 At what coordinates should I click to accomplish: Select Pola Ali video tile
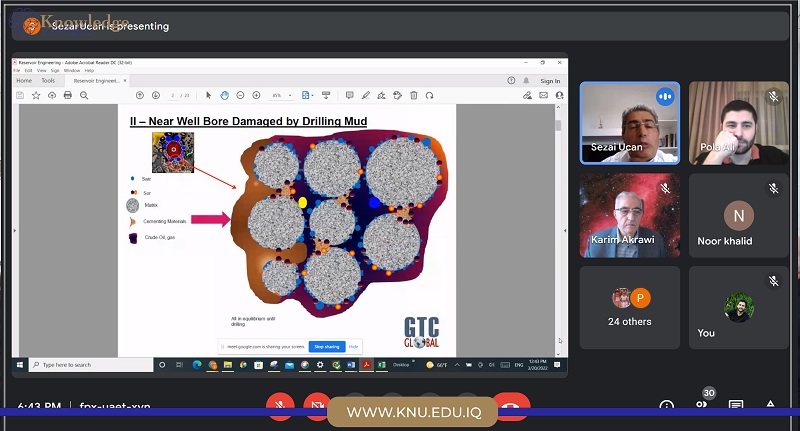pos(738,123)
